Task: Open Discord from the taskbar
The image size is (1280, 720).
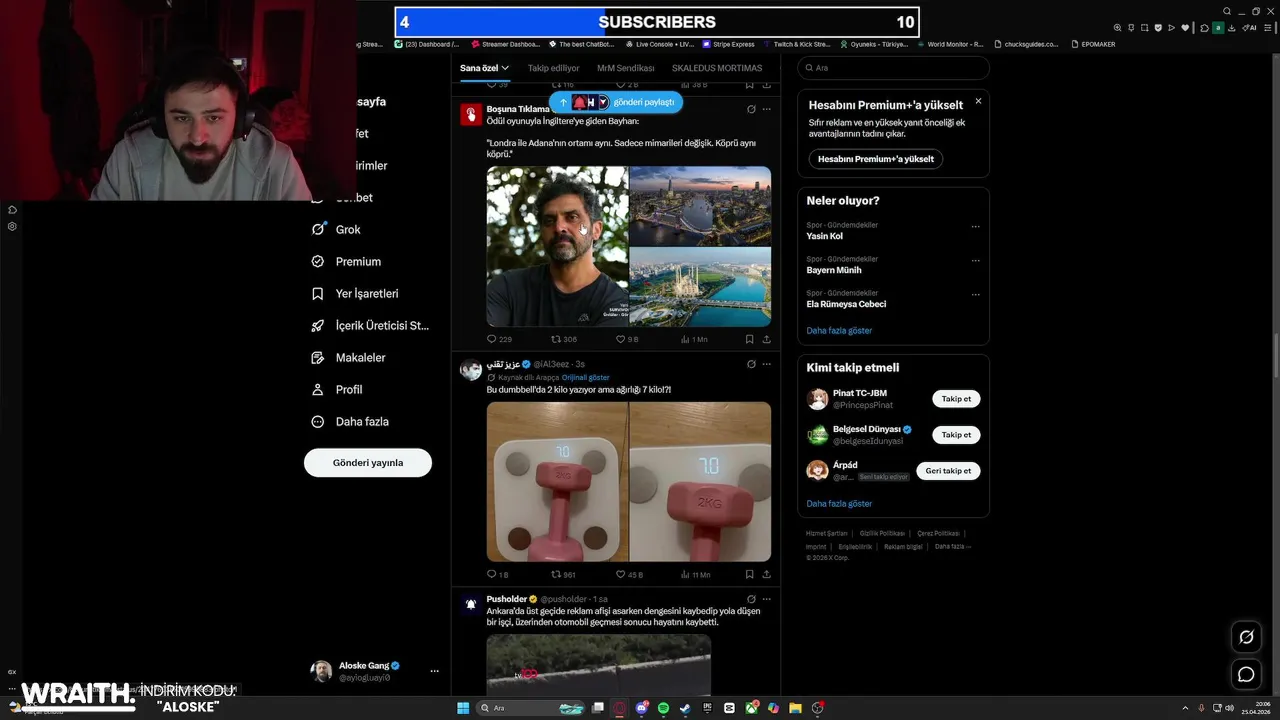Action: click(642, 708)
